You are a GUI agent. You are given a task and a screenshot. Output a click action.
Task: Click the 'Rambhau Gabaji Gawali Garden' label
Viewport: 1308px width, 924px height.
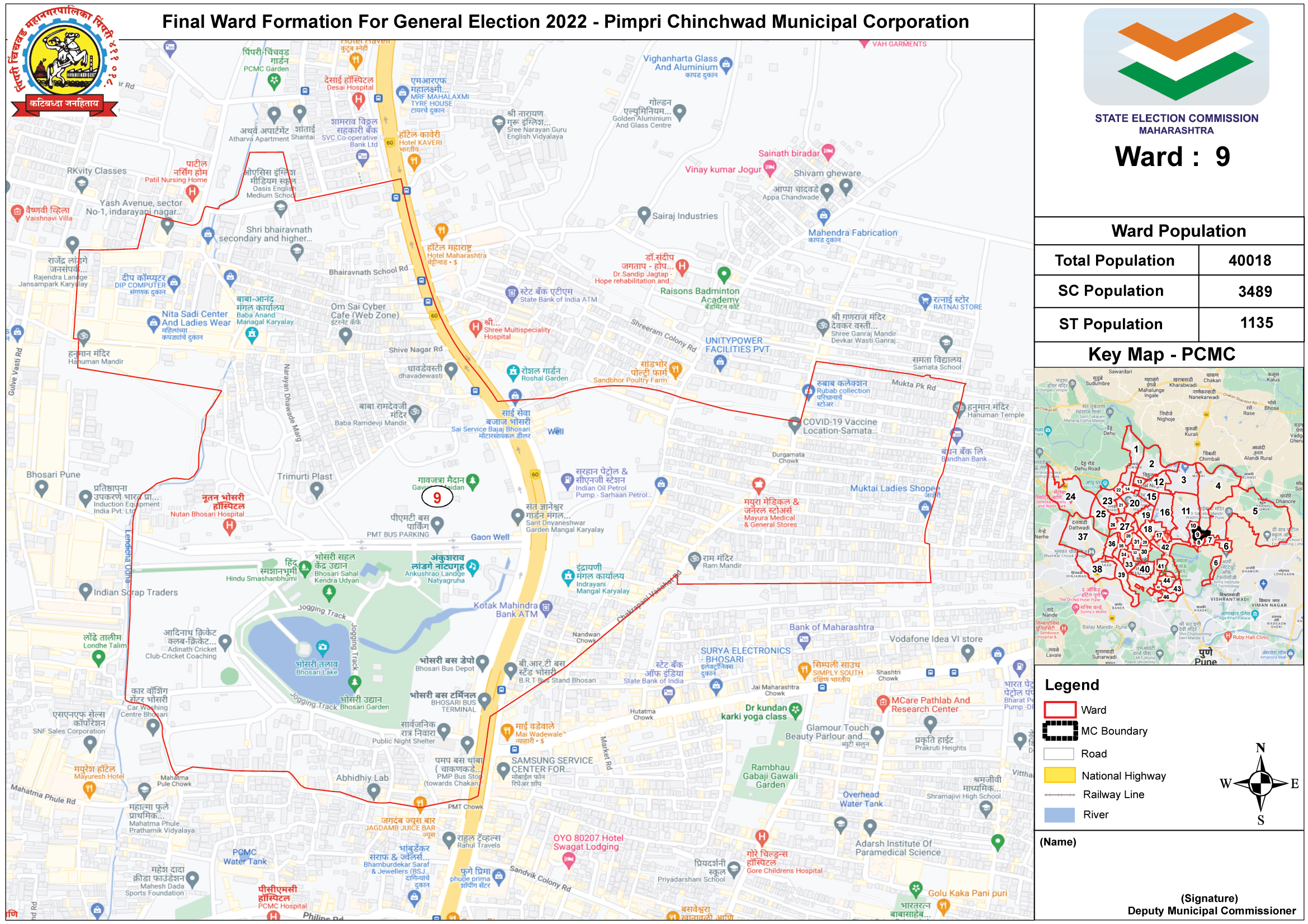tap(771, 777)
